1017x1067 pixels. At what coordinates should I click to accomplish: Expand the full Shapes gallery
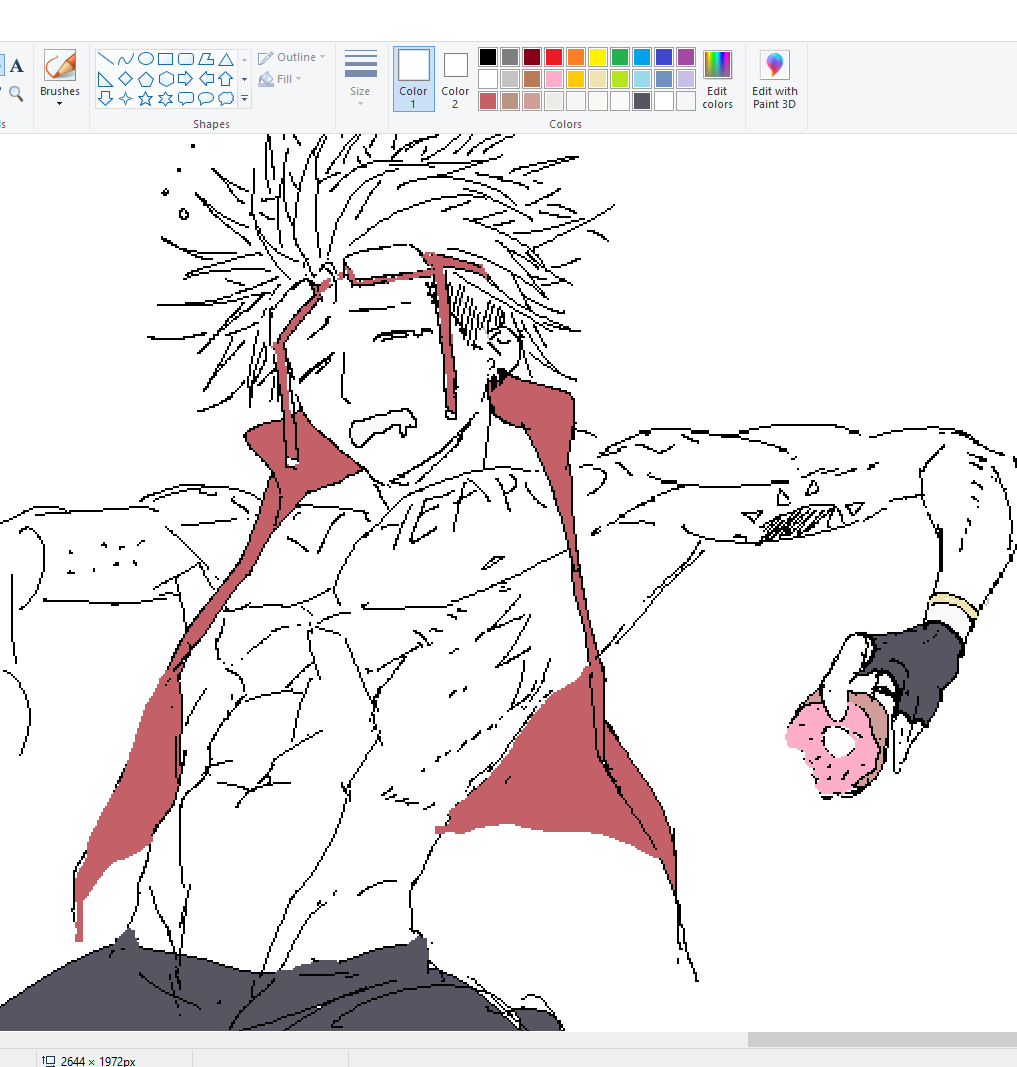point(244,99)
